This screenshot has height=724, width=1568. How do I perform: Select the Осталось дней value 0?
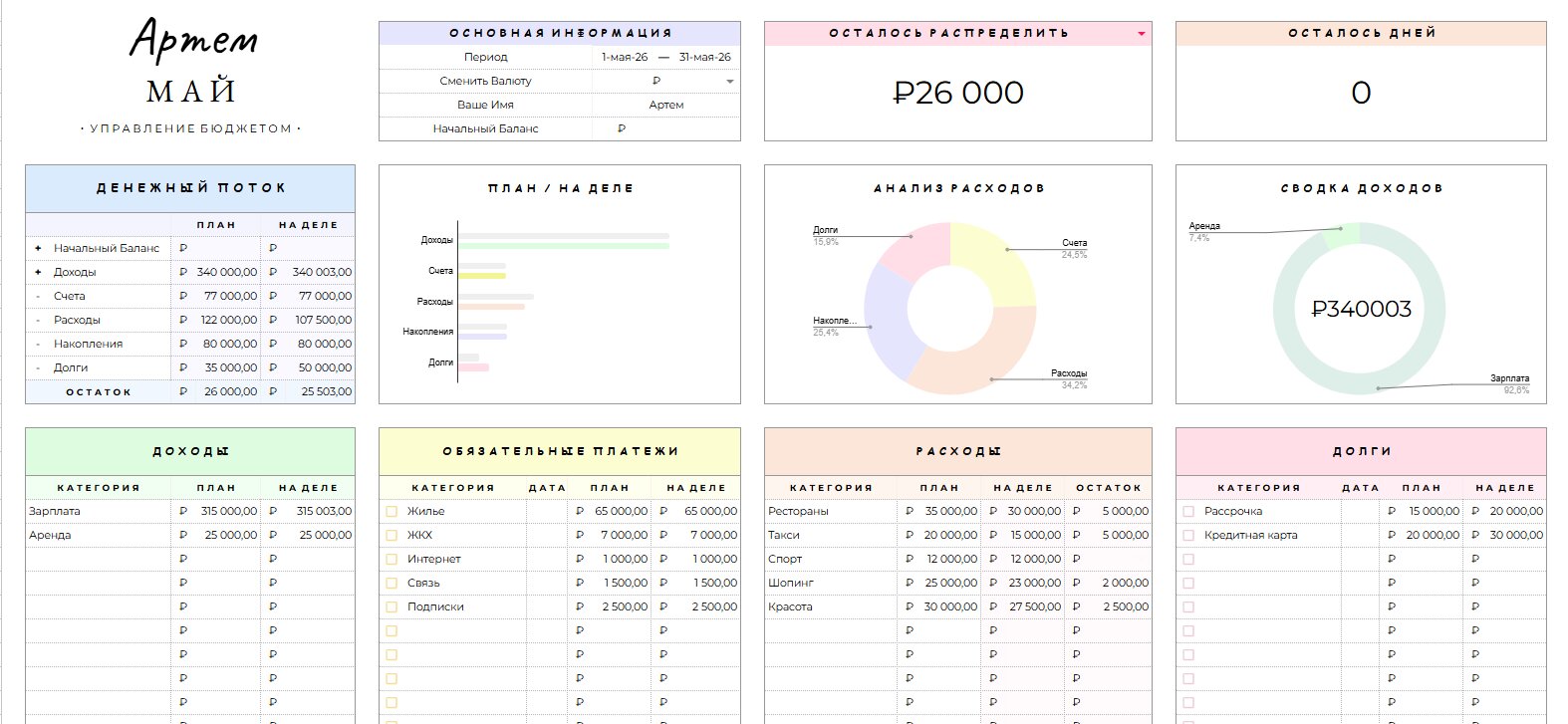pyautogui.click(x=1361, y=93)
